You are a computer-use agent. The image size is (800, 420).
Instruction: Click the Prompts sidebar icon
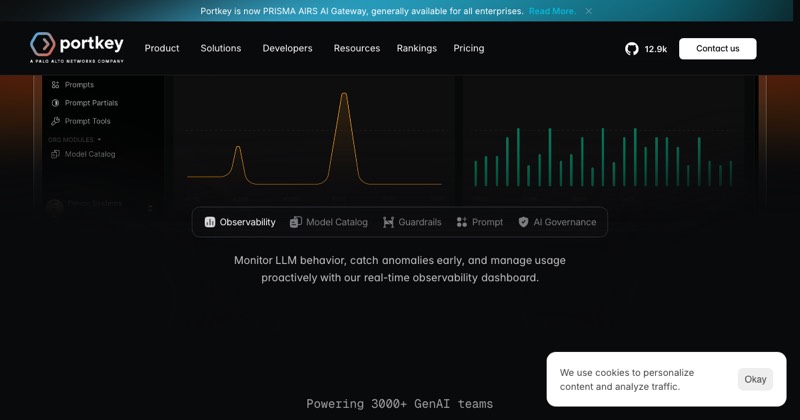tap(55, 85)
